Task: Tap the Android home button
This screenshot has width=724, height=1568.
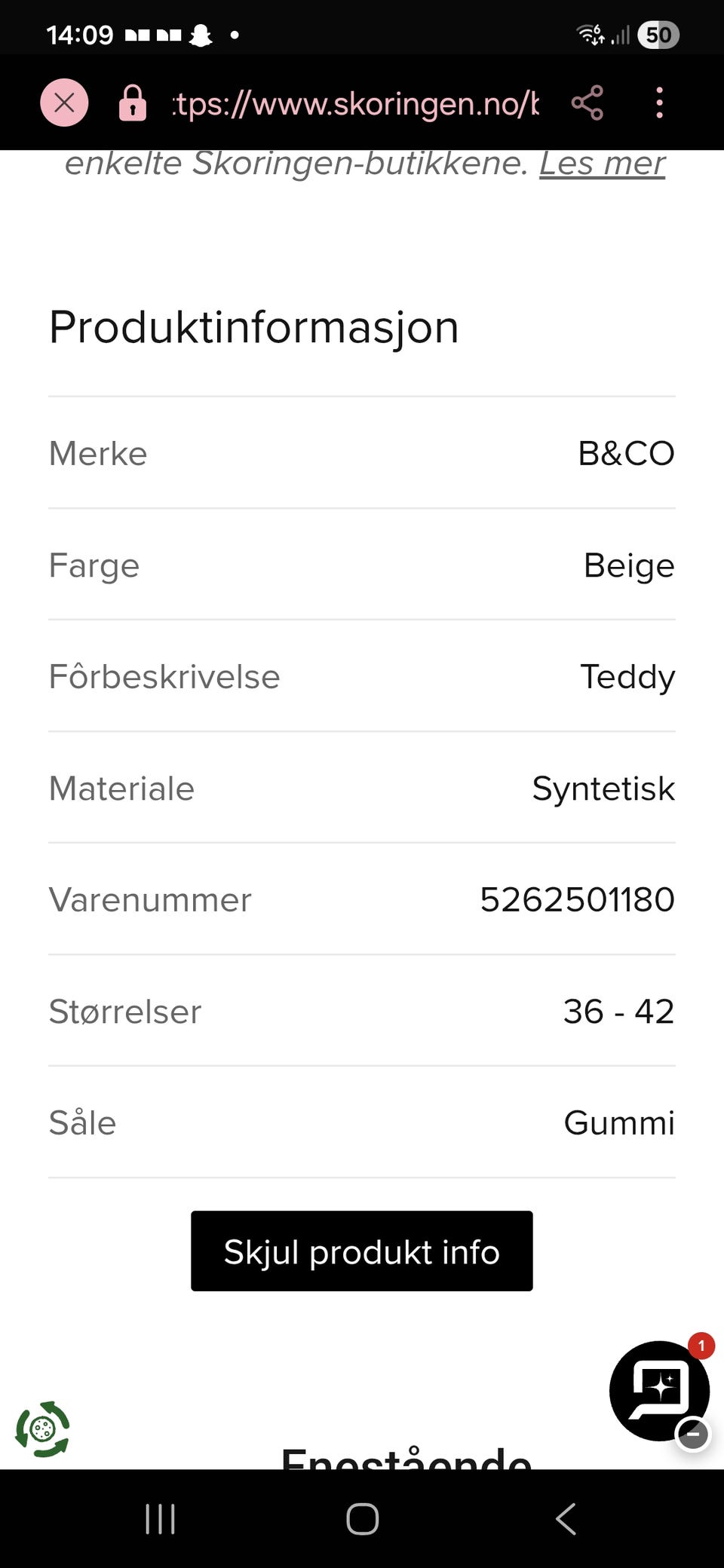Action: click(x=362, y=1519)
